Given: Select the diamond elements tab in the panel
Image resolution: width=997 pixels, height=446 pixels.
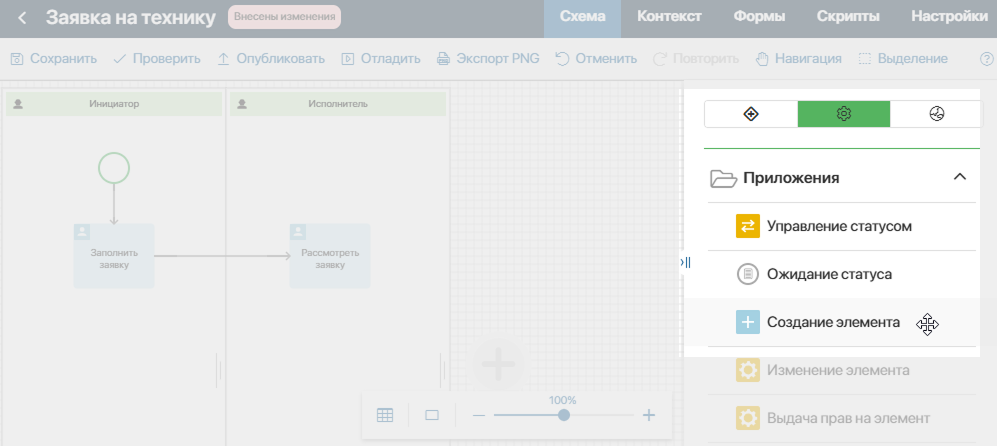Looking at the screenshot, I should pos(751,114).
